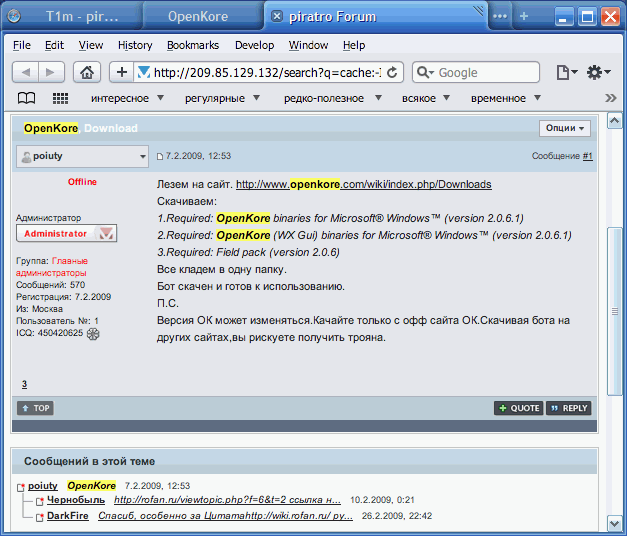Click the QUOTE button
Viewport: 627px width, 536px height.
tap(519, 408)
